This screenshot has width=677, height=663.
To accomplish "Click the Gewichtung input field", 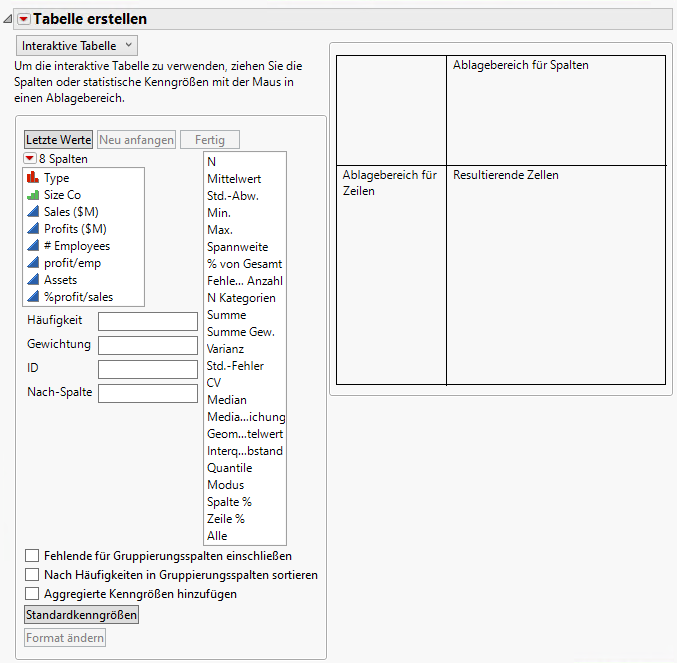I will pyautogui.click(x=148, y=345).
